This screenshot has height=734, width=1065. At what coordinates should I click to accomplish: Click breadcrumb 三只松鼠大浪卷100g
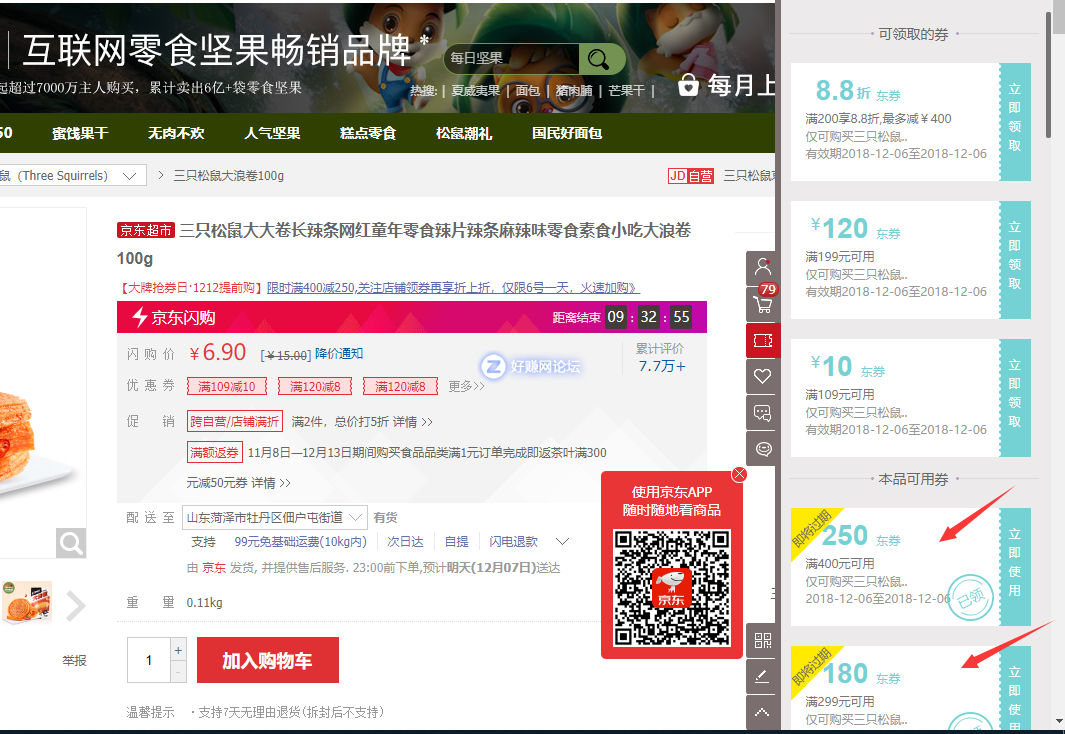(x=229, y=176)
